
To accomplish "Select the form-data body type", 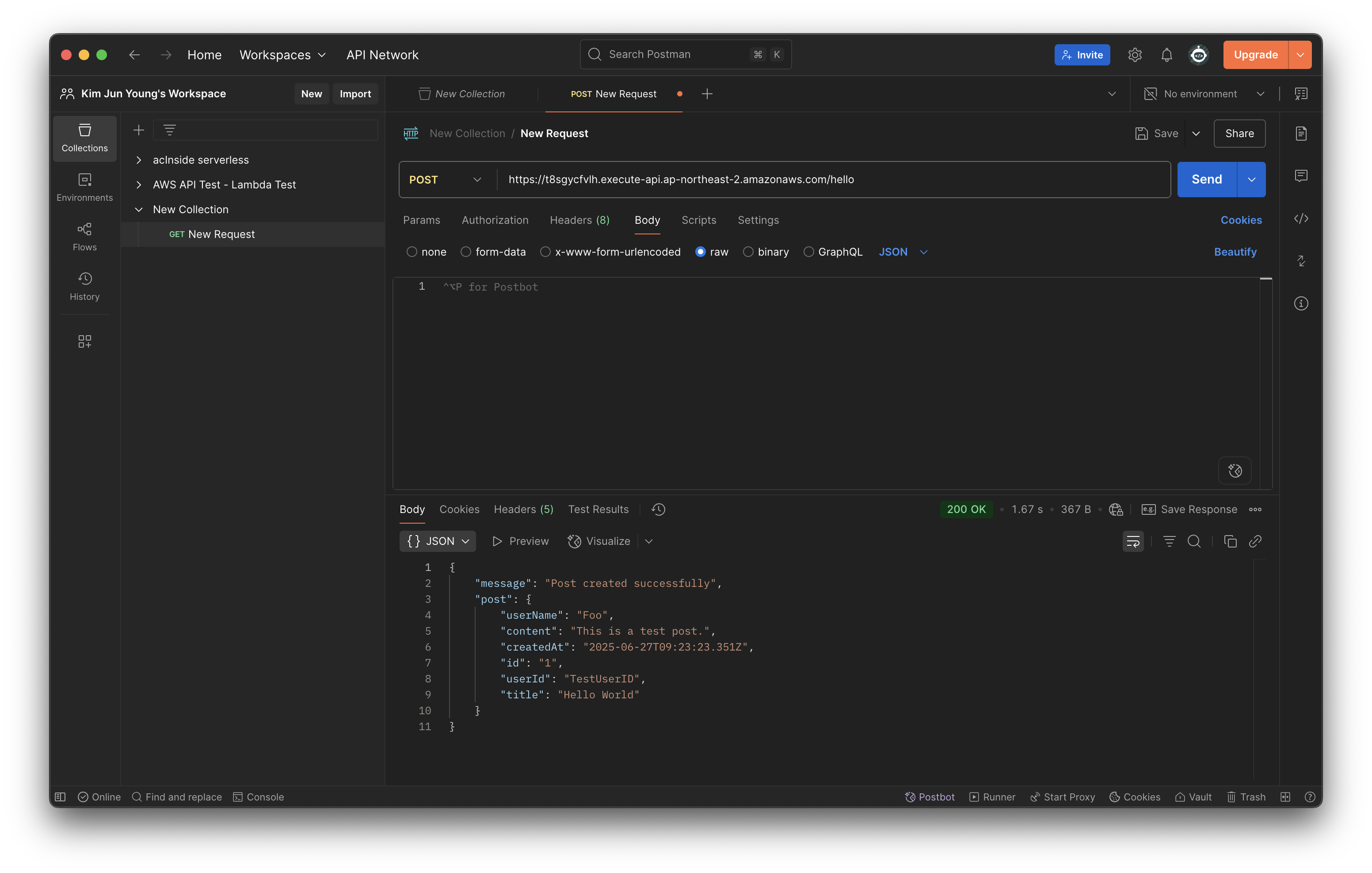I will (x=466, y=252).
